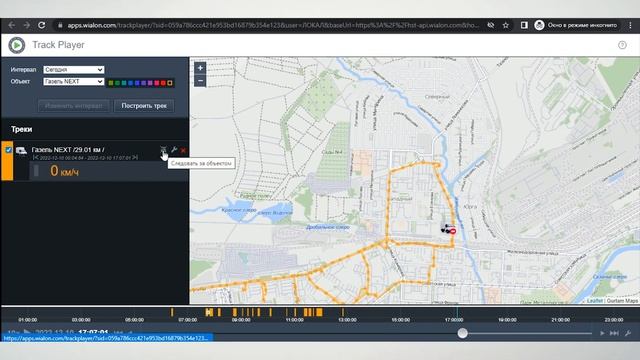This screenshot has width=640, height=360.
Task: Click the site lock icon in address bar
Action: (x=60, y=25)
